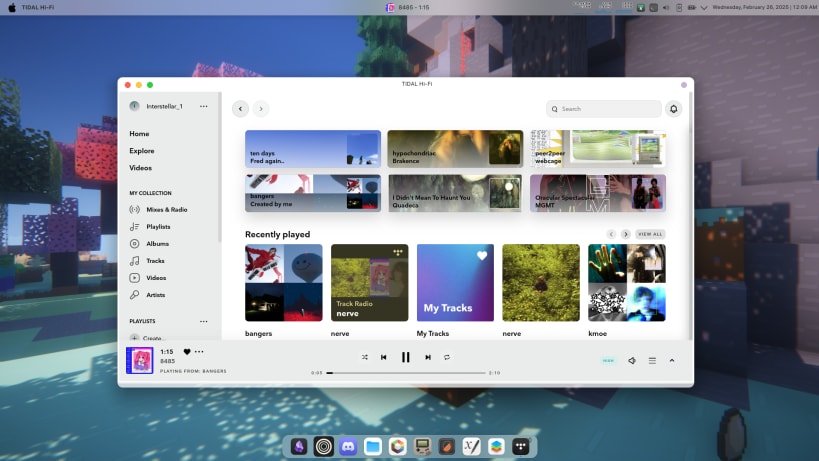Image resolution: width=819 pixels, height=461 pixels.
Task: Open the Track Radio nerve thumbnail
Action: 369,282
